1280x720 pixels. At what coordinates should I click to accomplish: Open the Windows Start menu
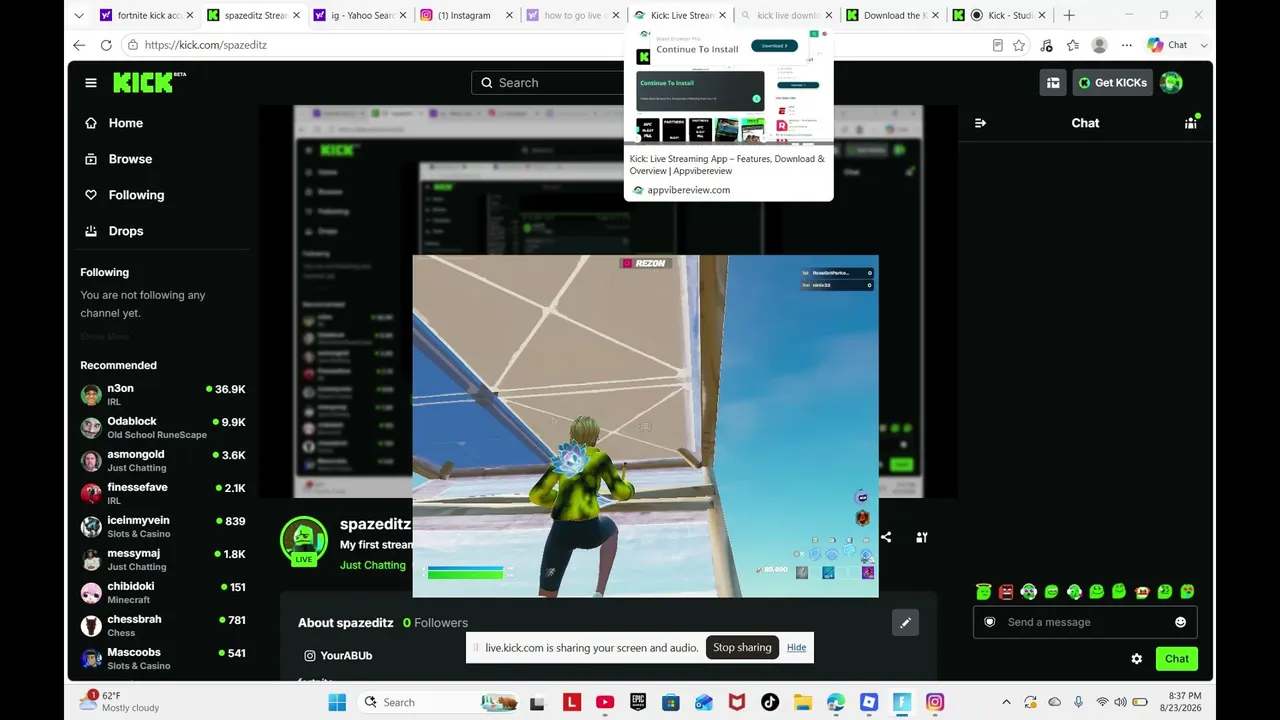point(336,702)
